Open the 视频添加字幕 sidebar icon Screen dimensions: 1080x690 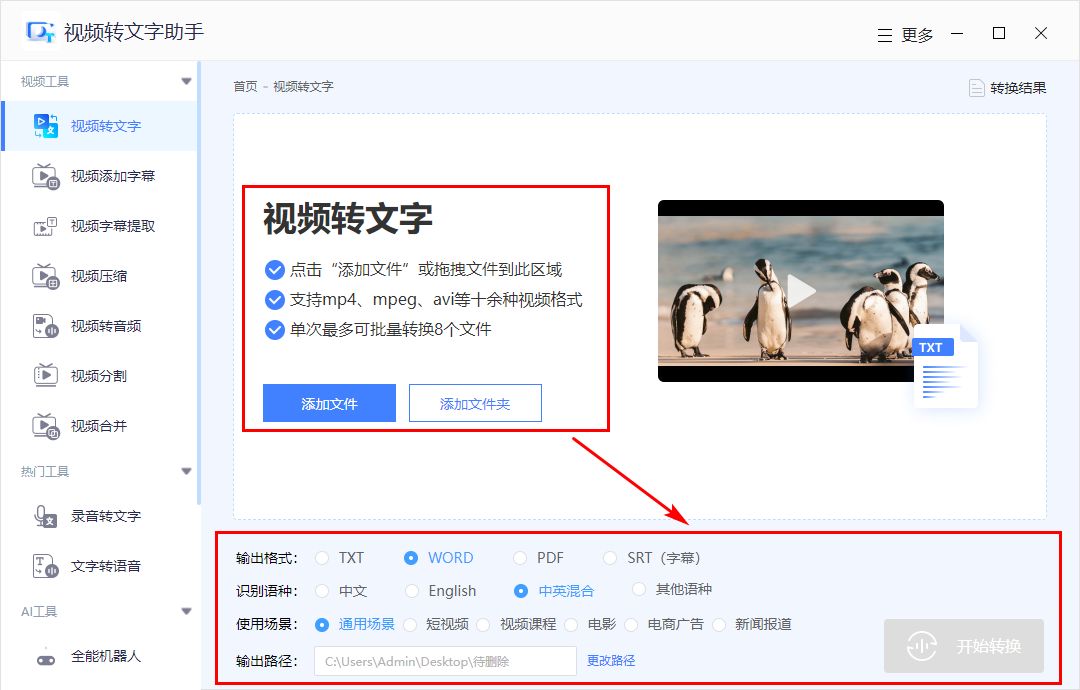pos(46,176)
